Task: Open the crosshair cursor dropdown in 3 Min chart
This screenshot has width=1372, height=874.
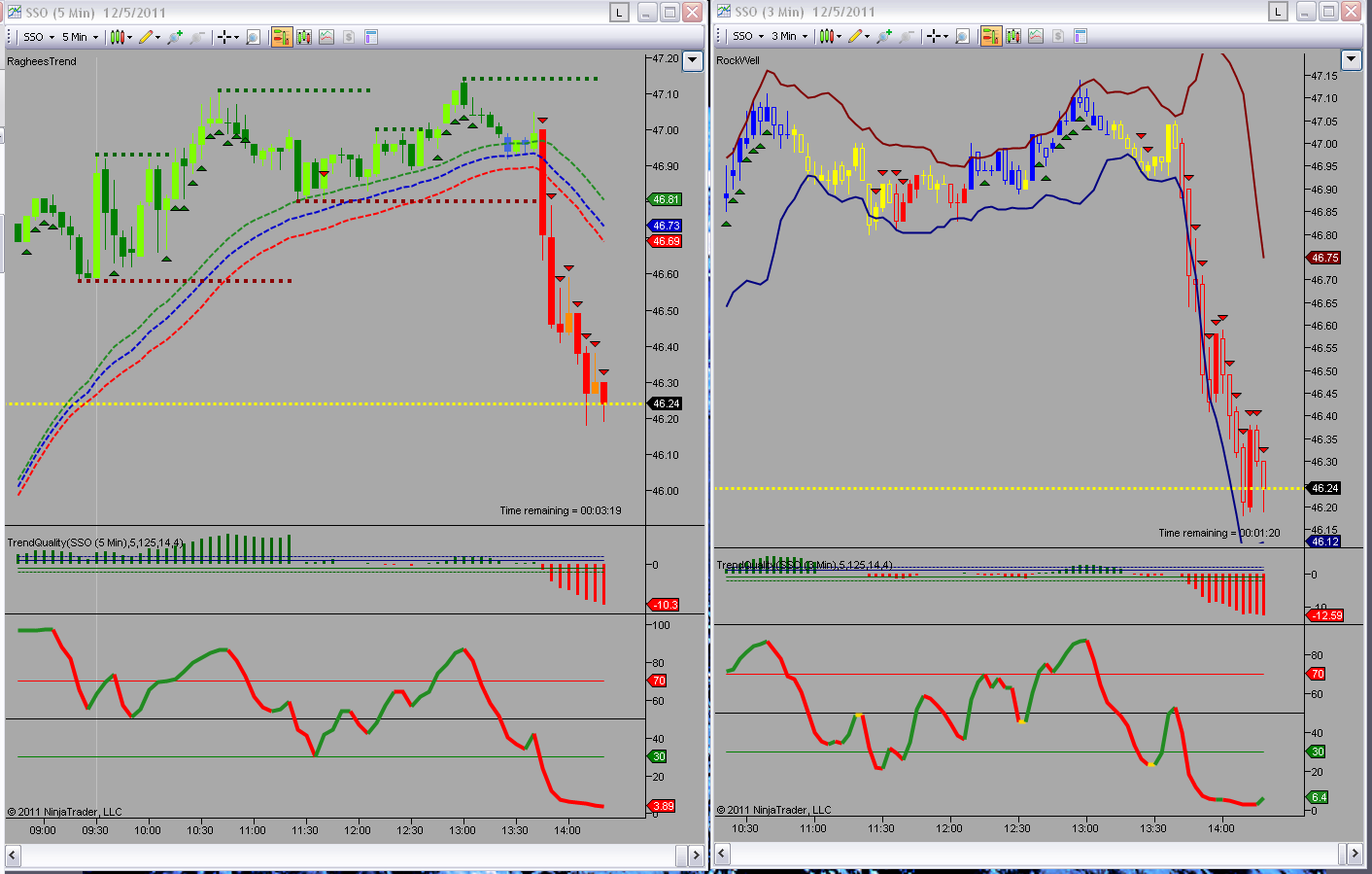Action: click(x=938, y=36)
